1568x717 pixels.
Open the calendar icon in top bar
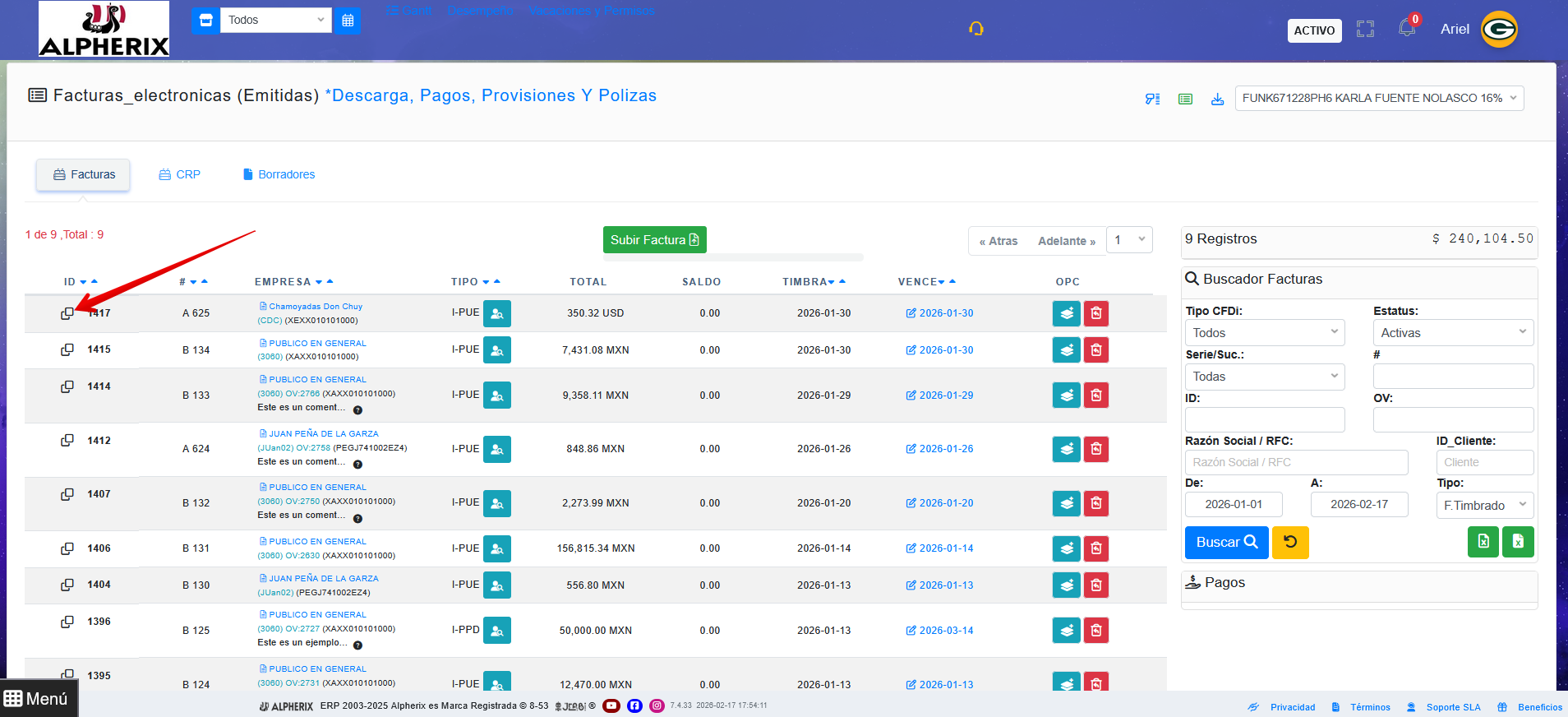point(348,21)
